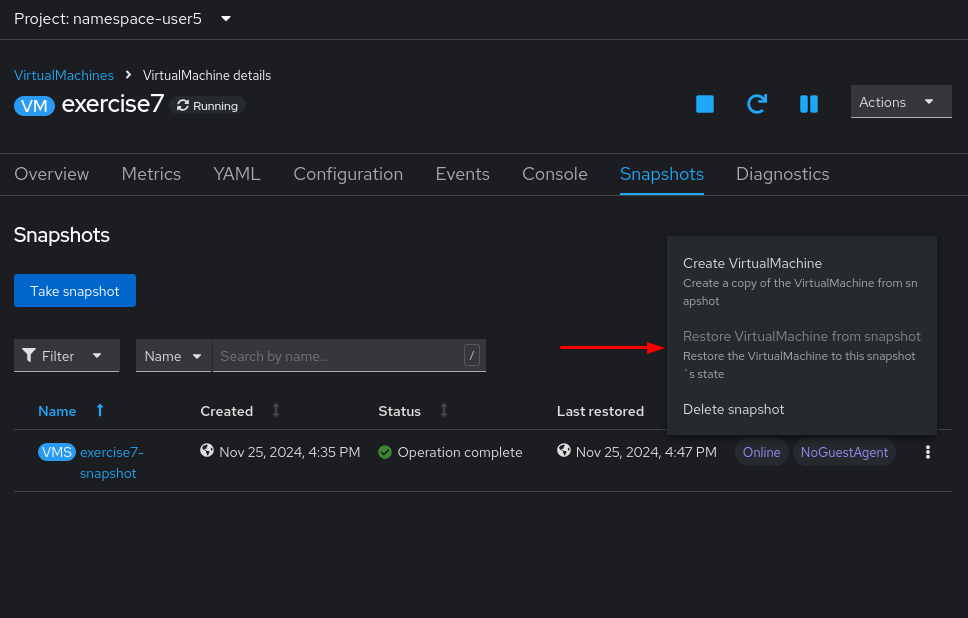Image resolution: width=968 pixels, height=618 pixels.
Task: Stop the VirtualMachine with the square icon
Action: [705, 104]
